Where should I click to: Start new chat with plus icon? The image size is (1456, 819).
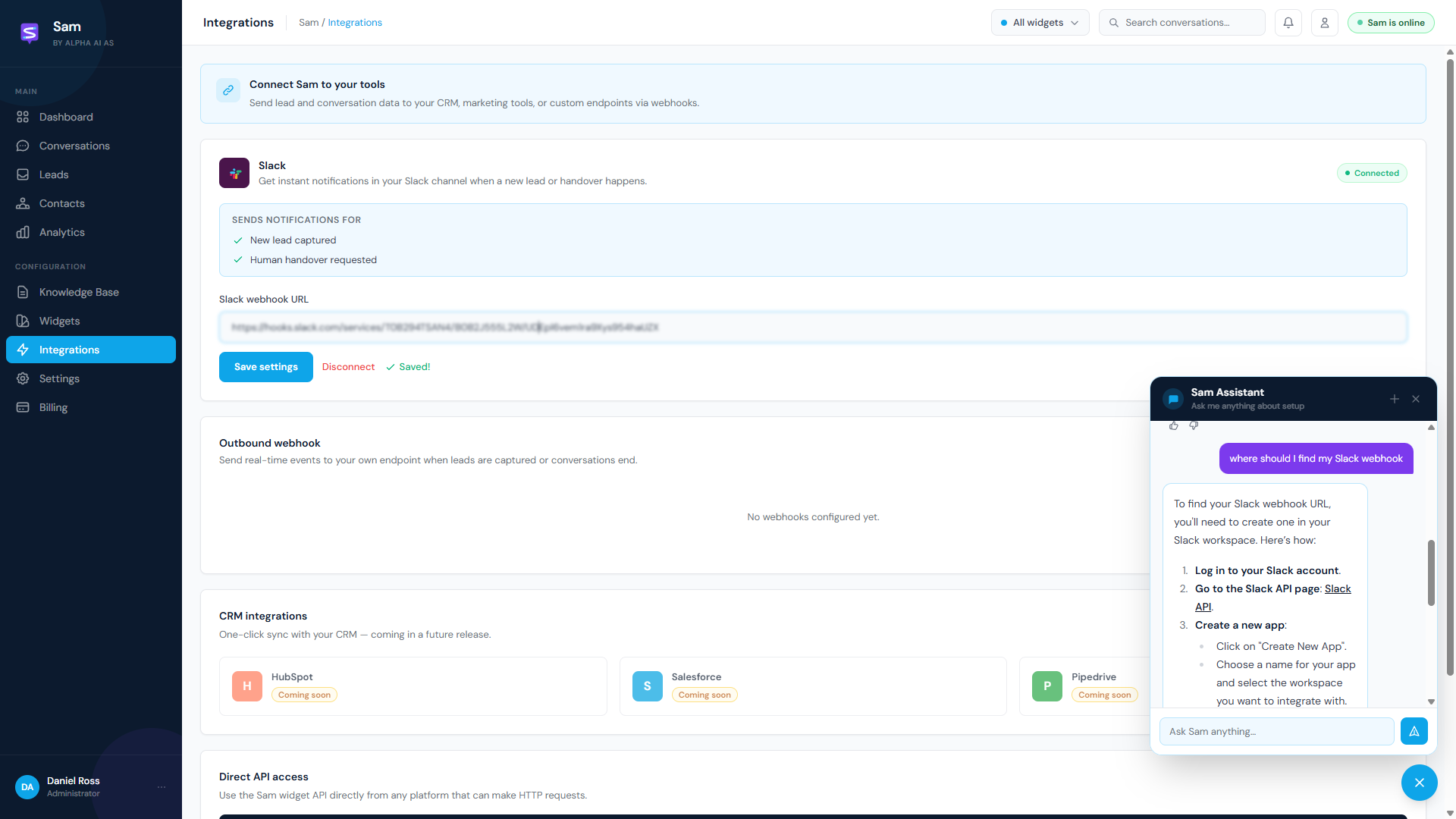[x=1394, y=399]
